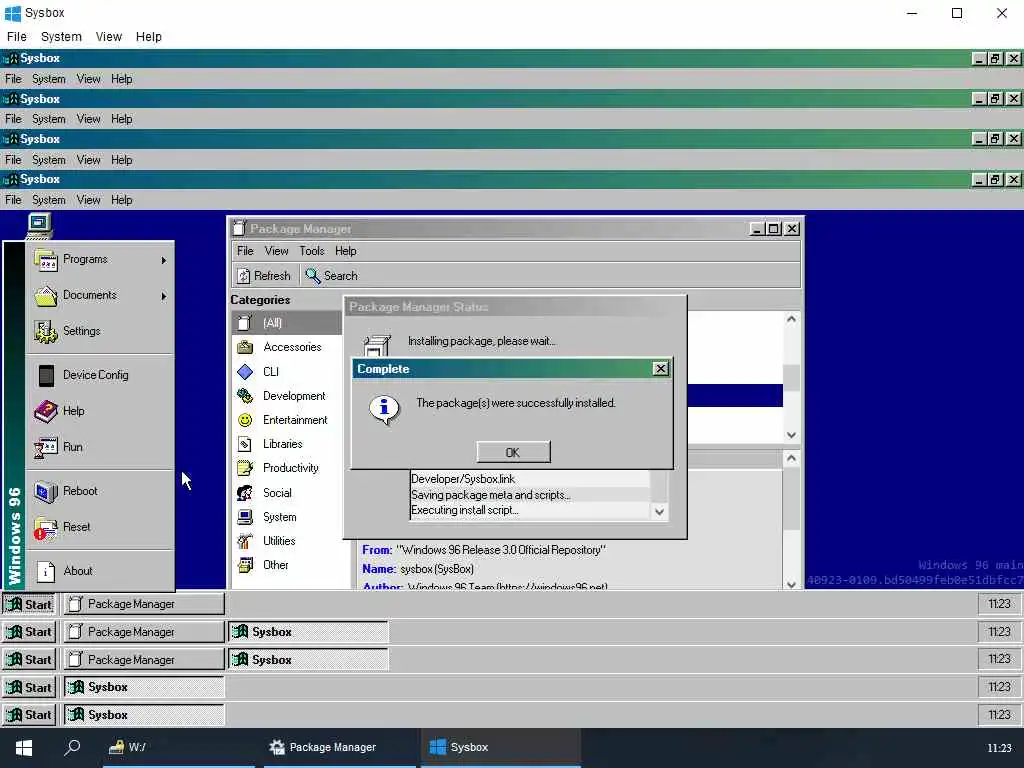Image resolution: width=1024 pixels, height=768 pixels.
Task: Select the Social category icon
Action: 245,493
